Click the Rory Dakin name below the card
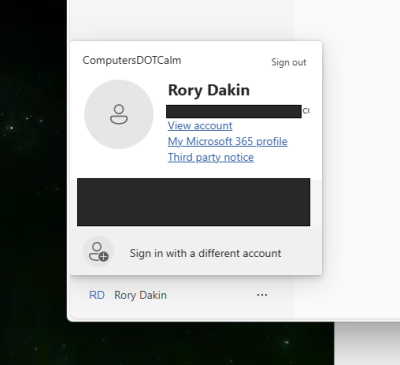The image size is (400, 365). tap(140, 295)
